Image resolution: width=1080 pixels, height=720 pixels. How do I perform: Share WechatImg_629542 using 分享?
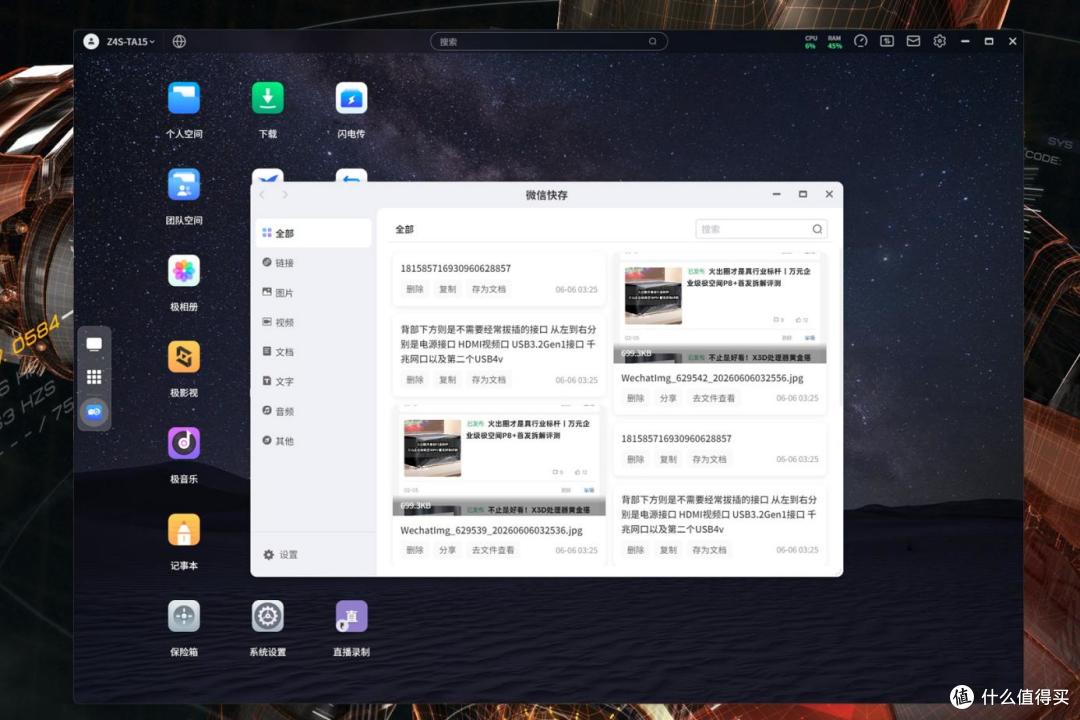click(x=668, y=398)
